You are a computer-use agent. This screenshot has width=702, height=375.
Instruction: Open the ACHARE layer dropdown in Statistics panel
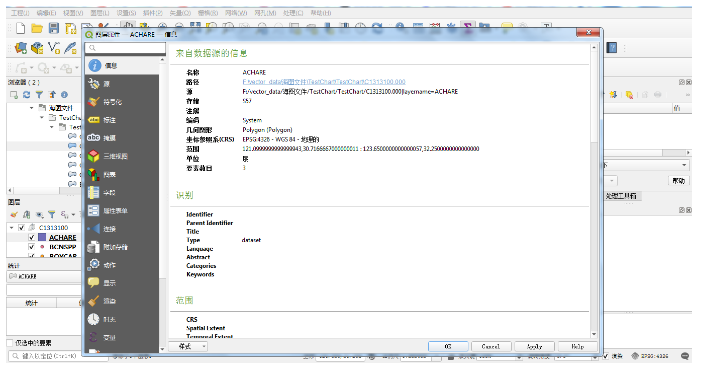44,277
